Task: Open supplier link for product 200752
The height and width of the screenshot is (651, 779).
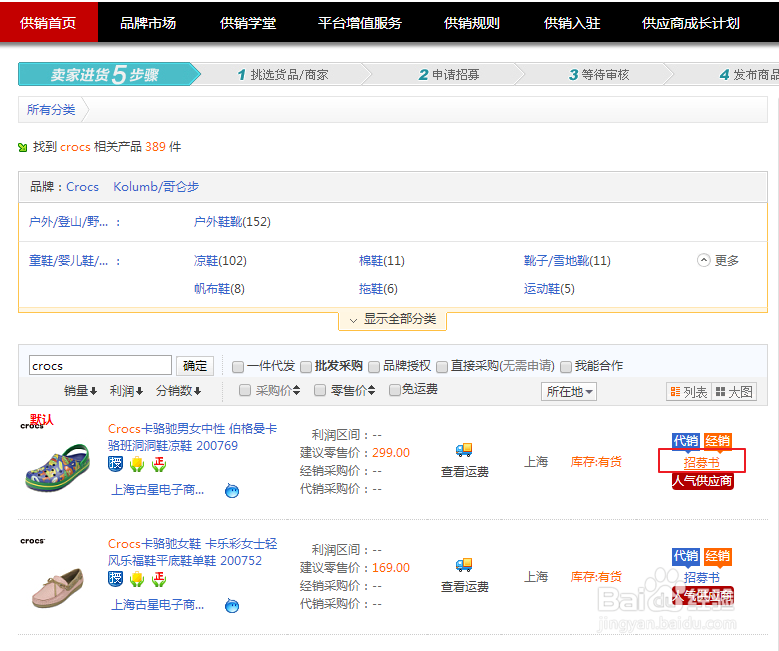Action: pos(157,605)
